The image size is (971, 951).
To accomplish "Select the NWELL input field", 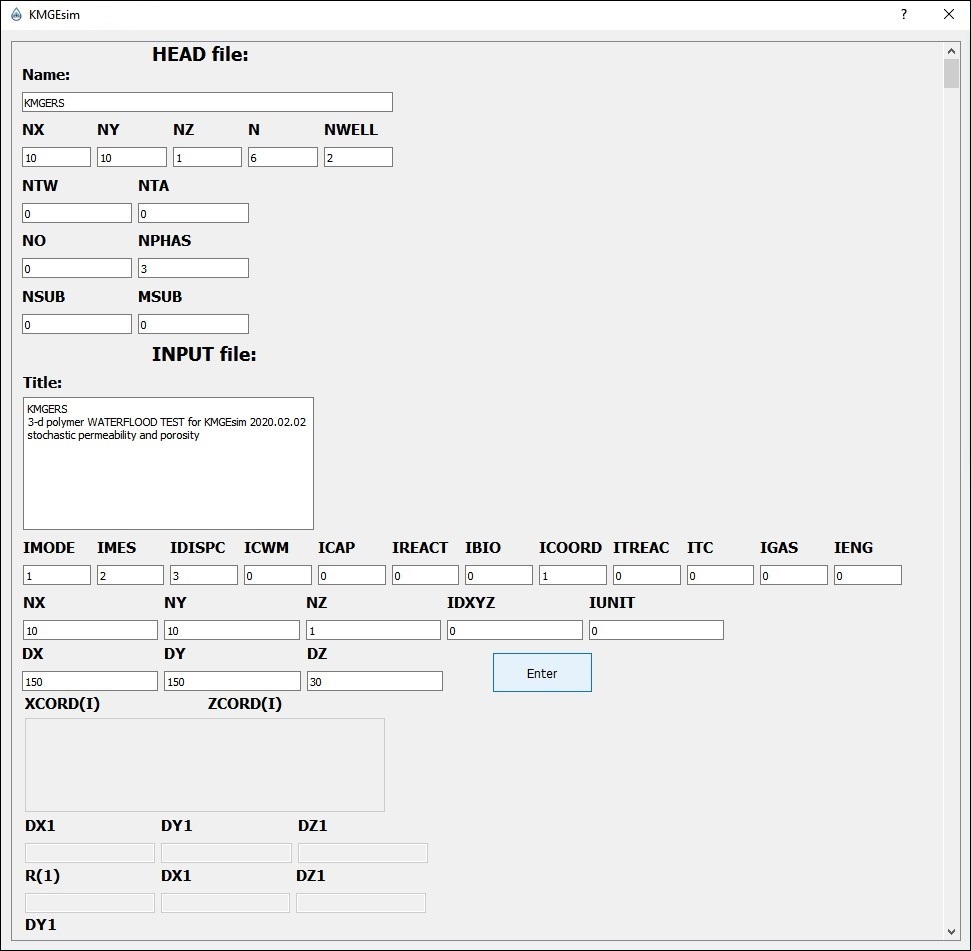I will (358, 158).
